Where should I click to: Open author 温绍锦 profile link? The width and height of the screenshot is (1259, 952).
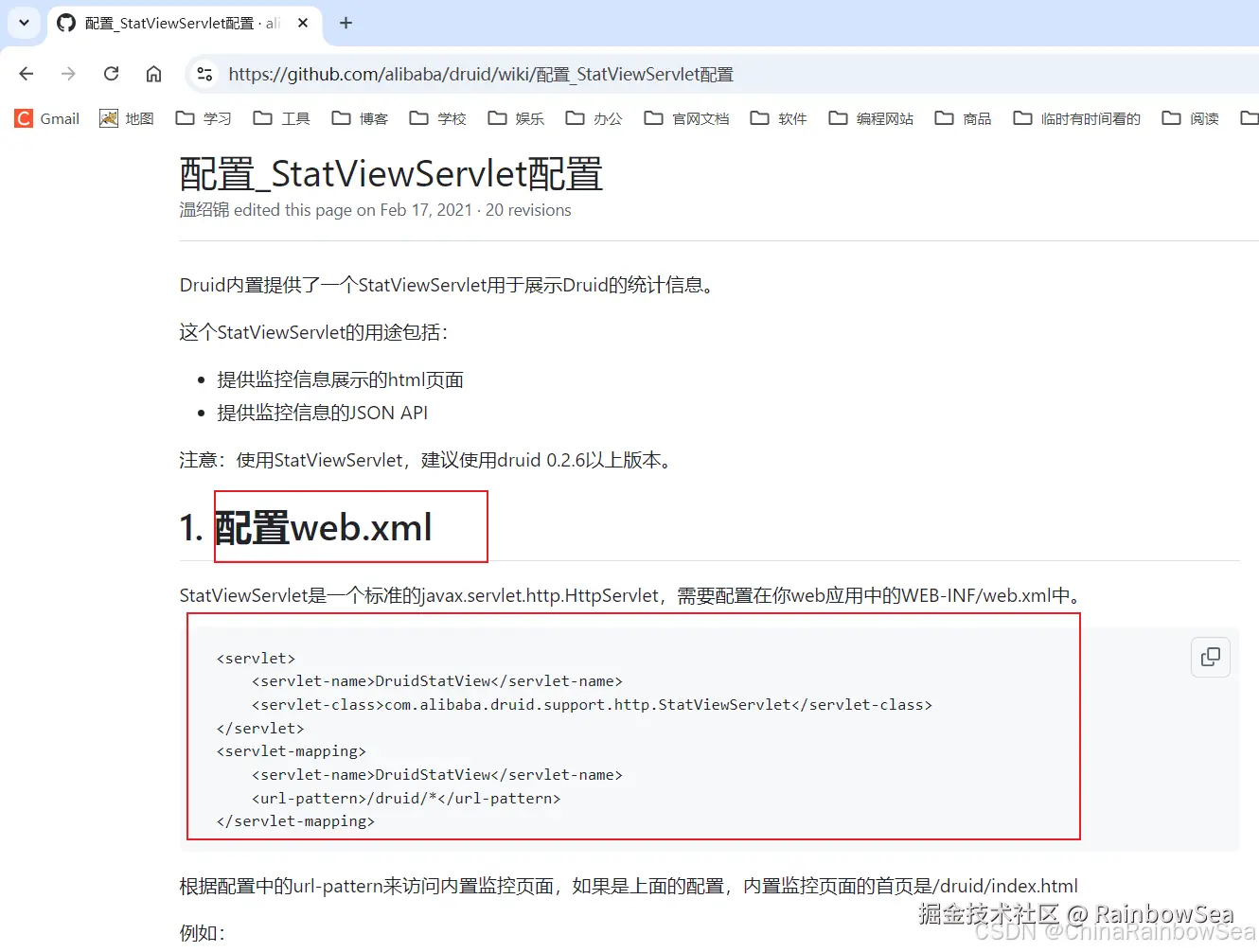coord(204,210)
